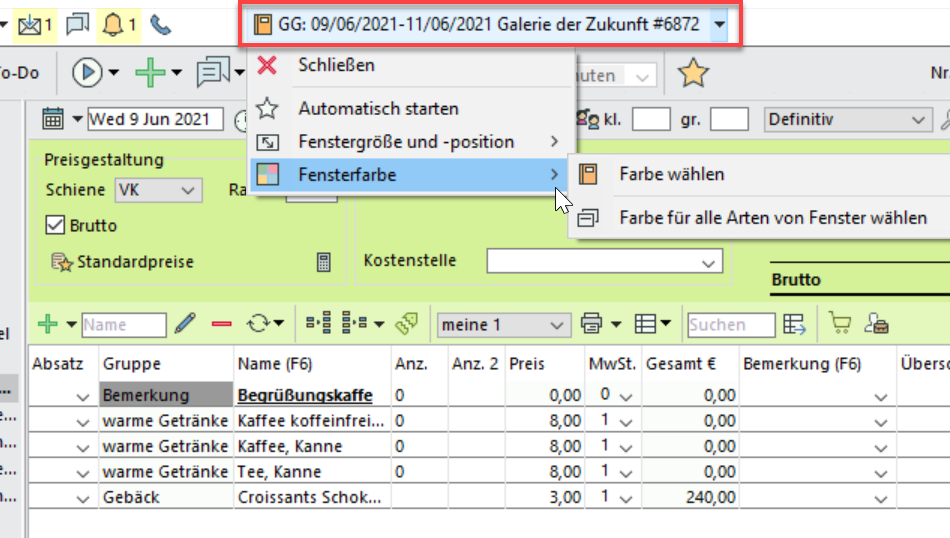Click the Suchen search field
Image resolution: width=950 pixels, height=538 pixels.
point(730,325)
